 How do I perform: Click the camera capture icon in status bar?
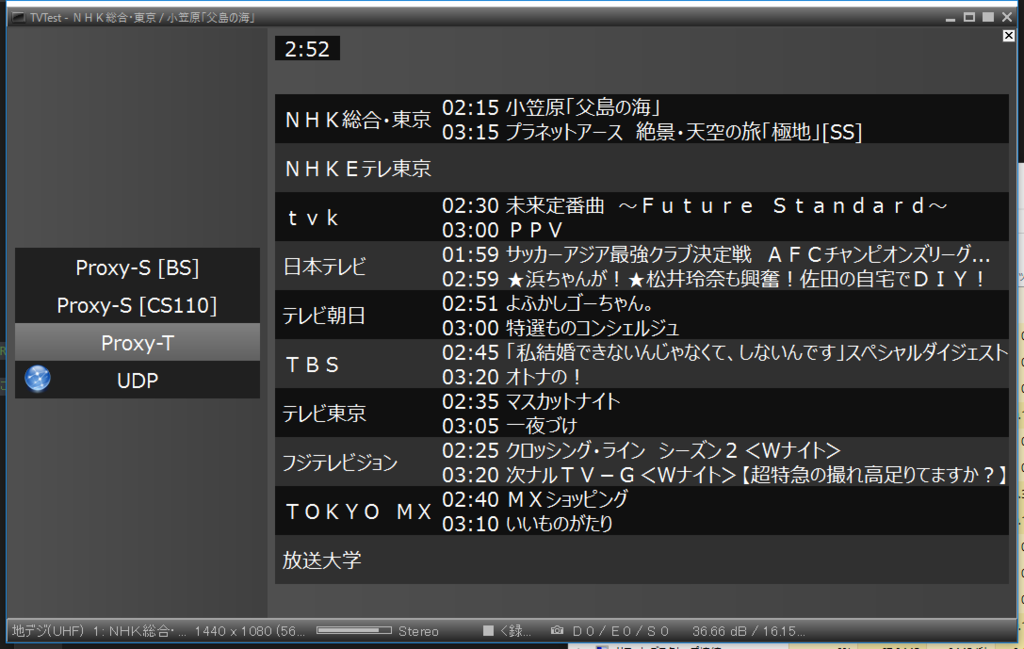click(x=556, y=631)
